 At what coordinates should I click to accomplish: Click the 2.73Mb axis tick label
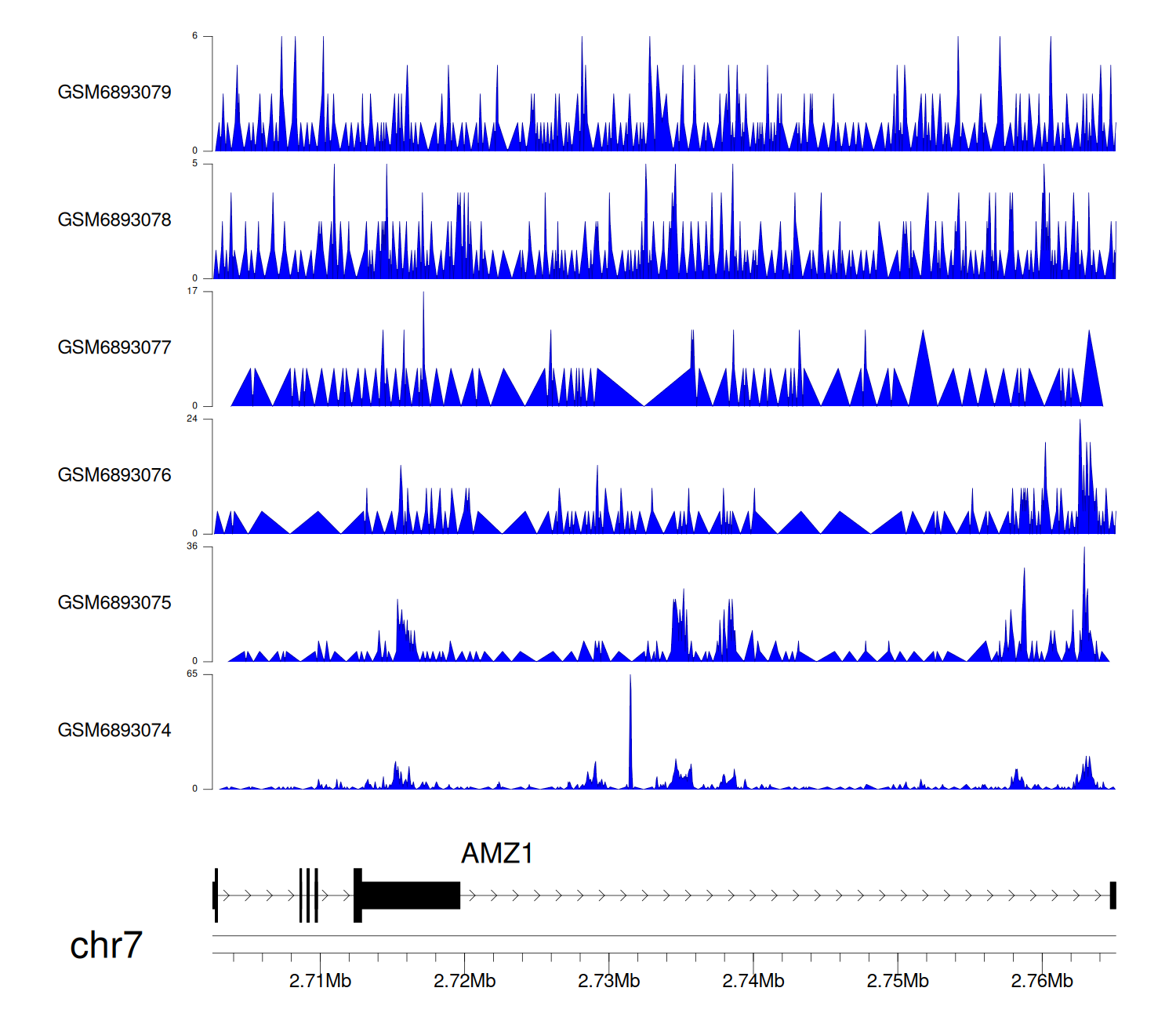pyautogui.click(x=608, y=981)
